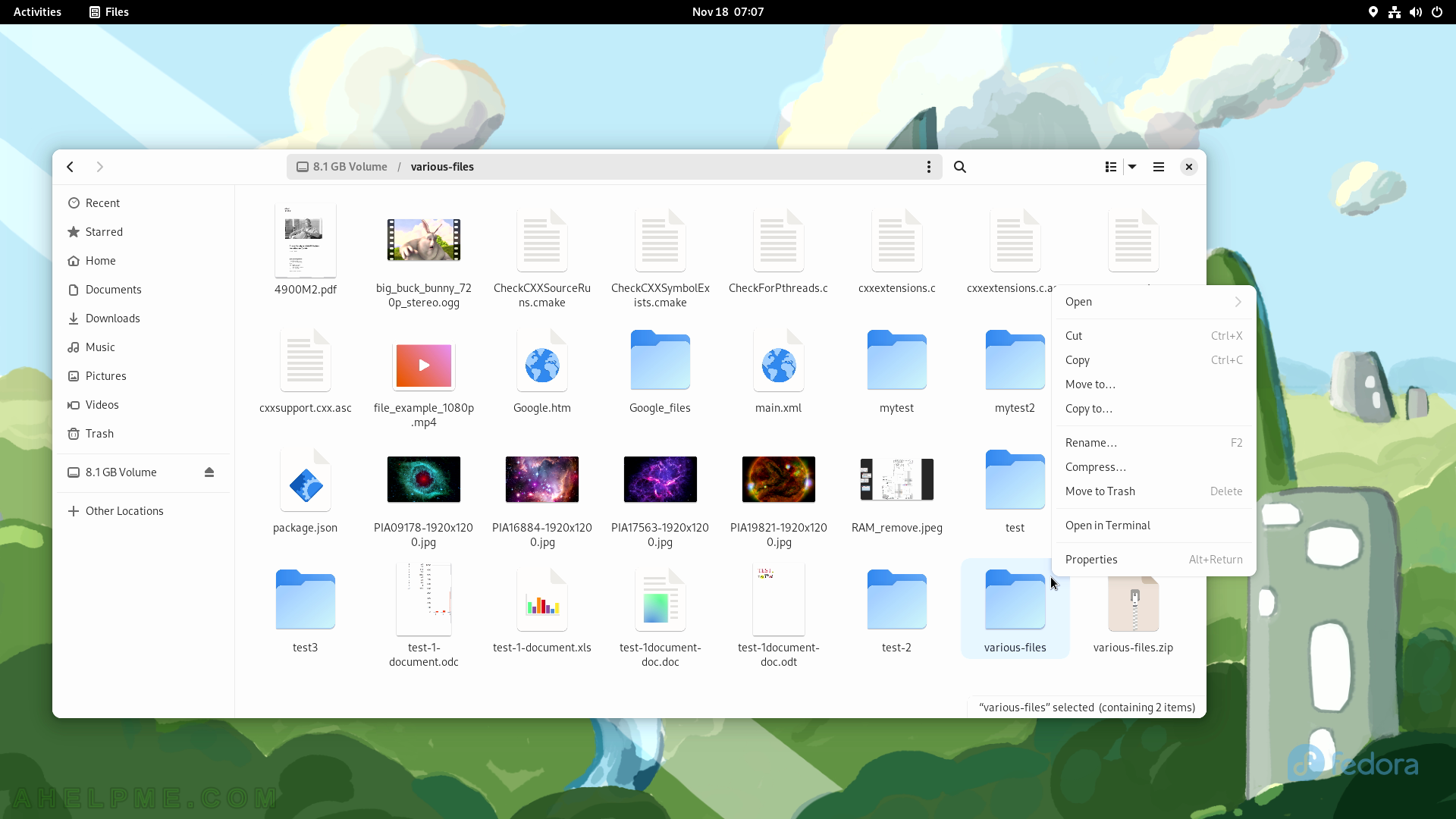Select big_buck_bunny_720p_stereo.ogg video
The image size is (1456, 819).
coord(424,240)
